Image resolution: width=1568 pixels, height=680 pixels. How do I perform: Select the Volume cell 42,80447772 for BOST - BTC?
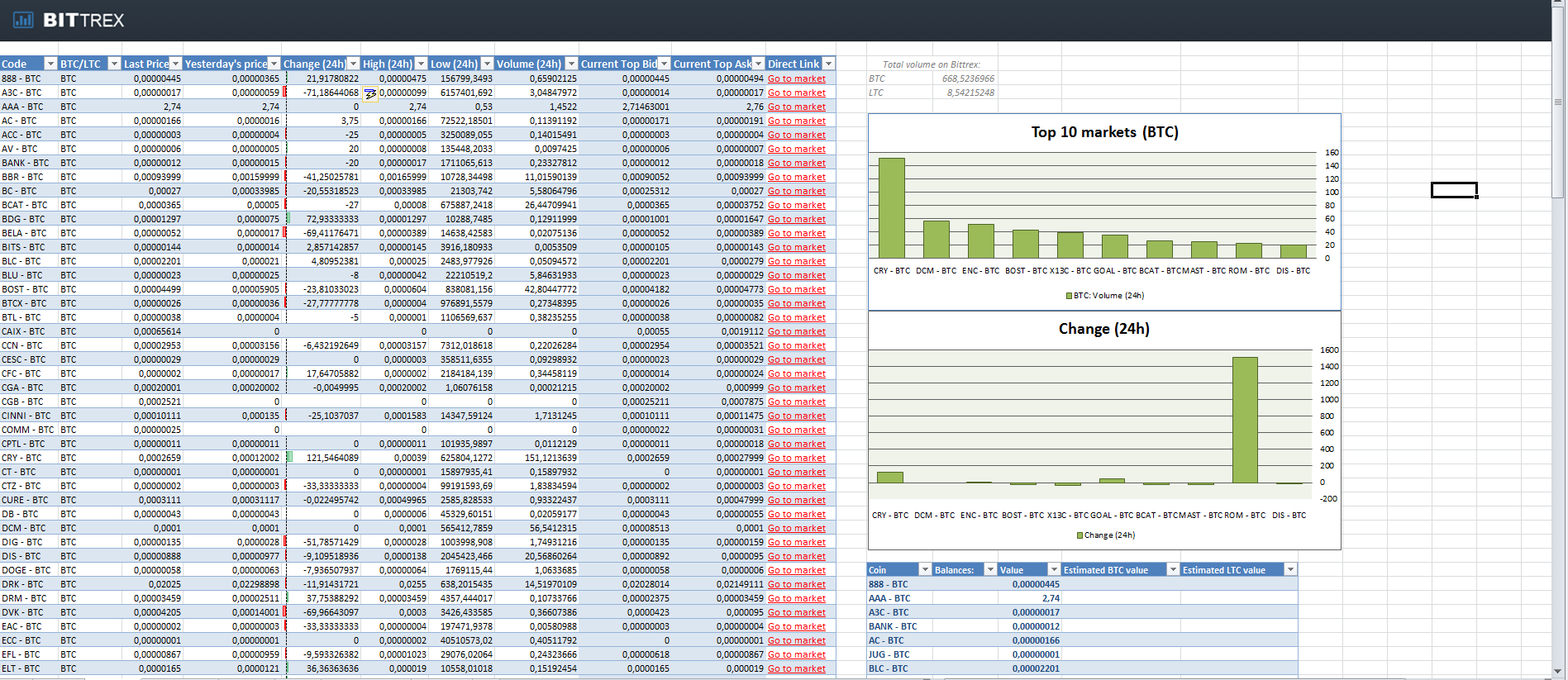click(x=536, y=289)
